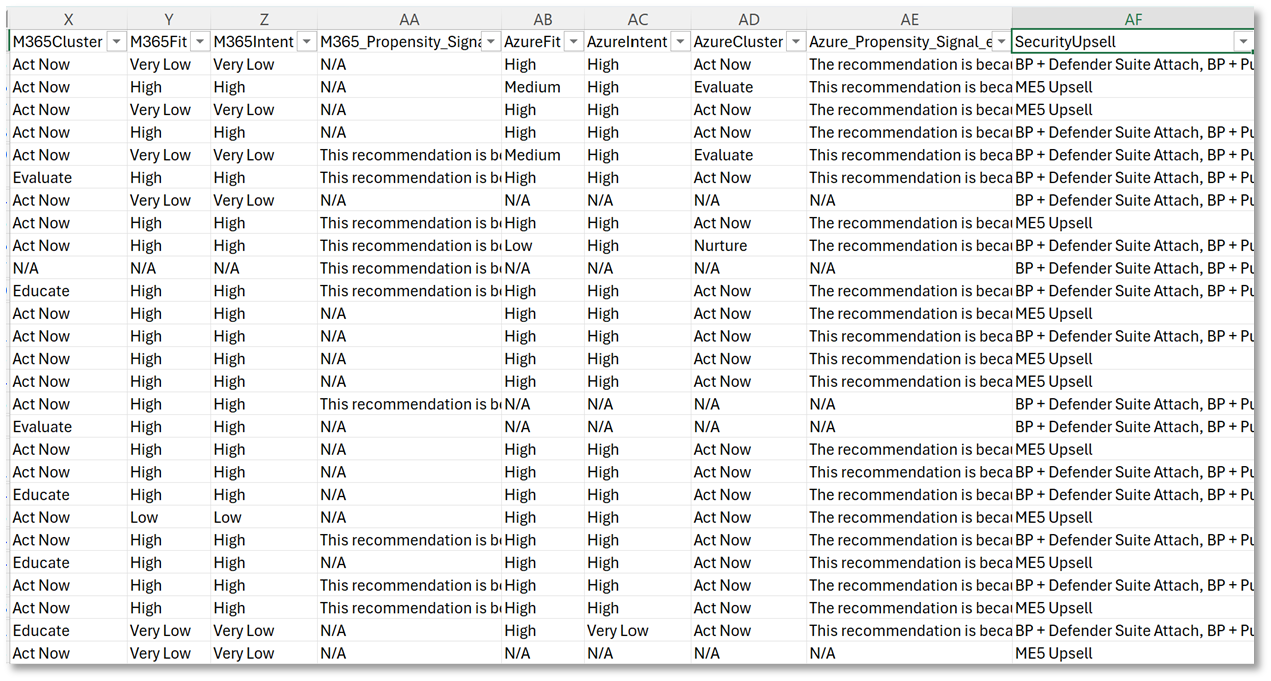Select the Low cell in M365Intent column
This screenshot has height=681, width=1271.
tap(264, 517)
